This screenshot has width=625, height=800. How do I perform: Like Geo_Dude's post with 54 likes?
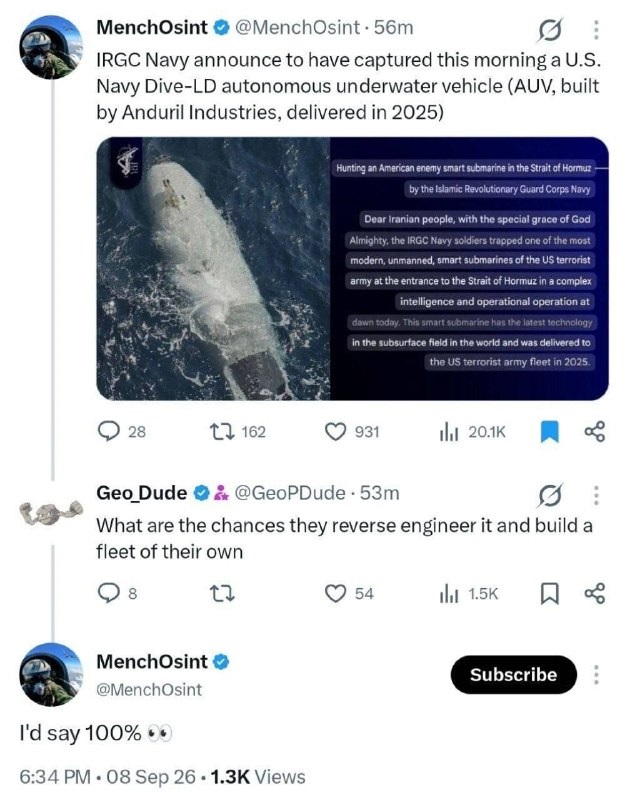(x=349, y=593)
